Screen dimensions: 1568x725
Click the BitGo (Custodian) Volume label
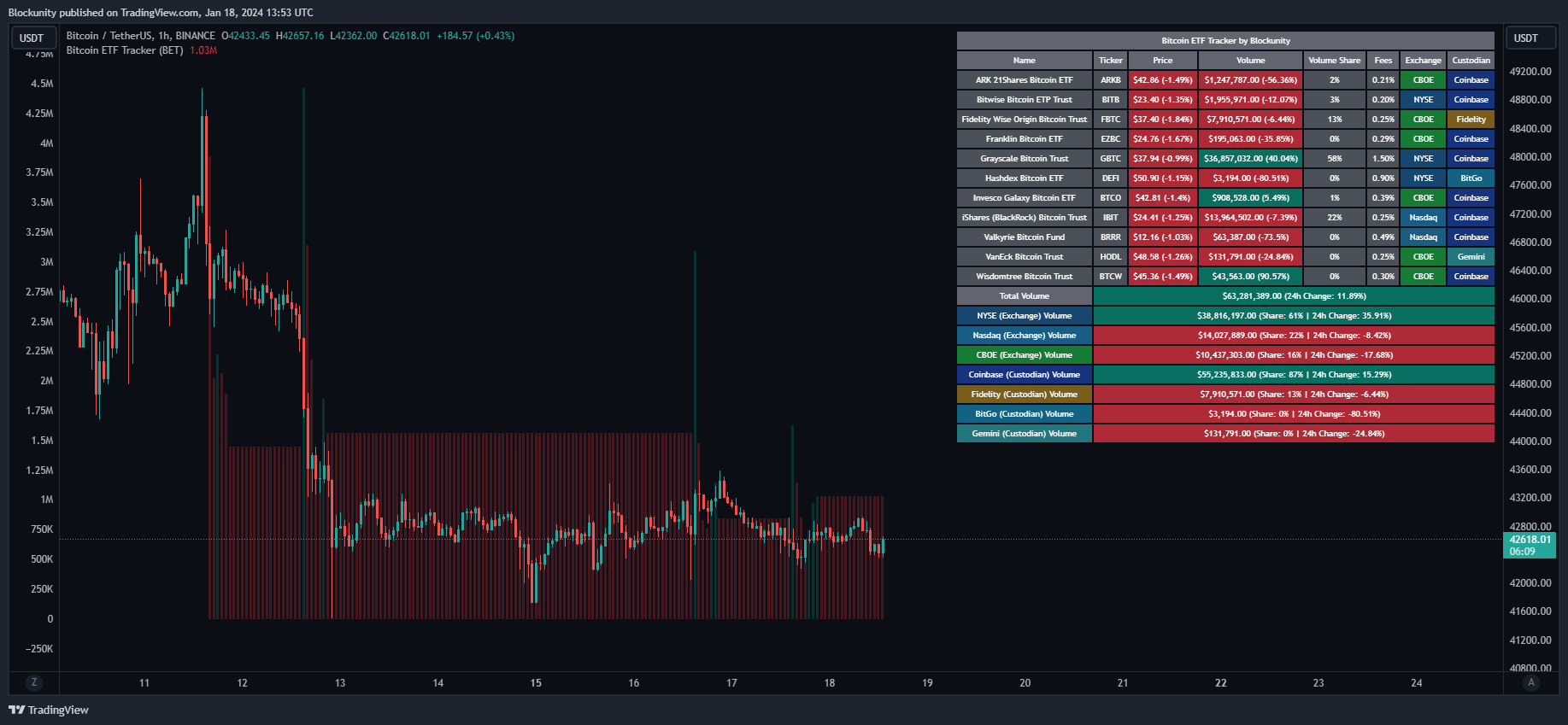pos(1025,414)
